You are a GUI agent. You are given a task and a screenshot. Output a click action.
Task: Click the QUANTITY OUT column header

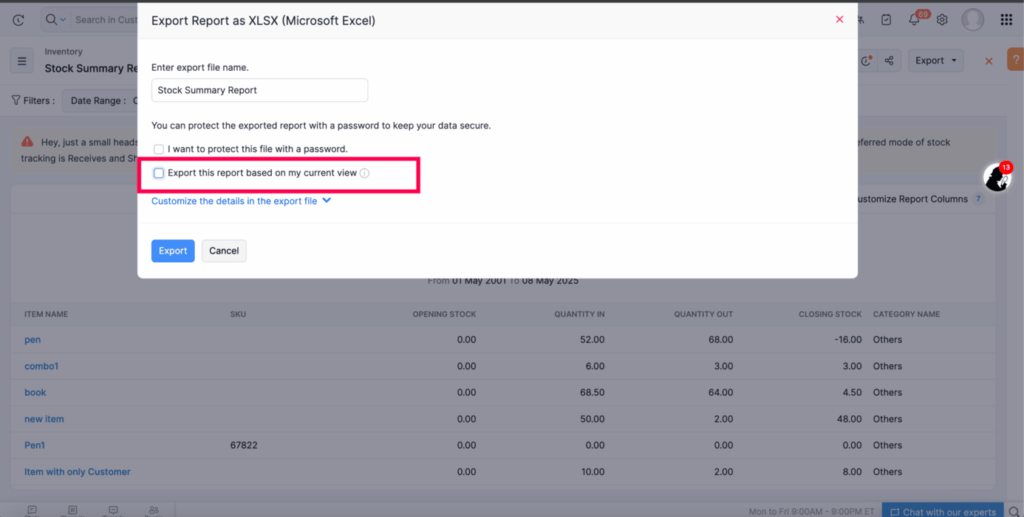703,314
